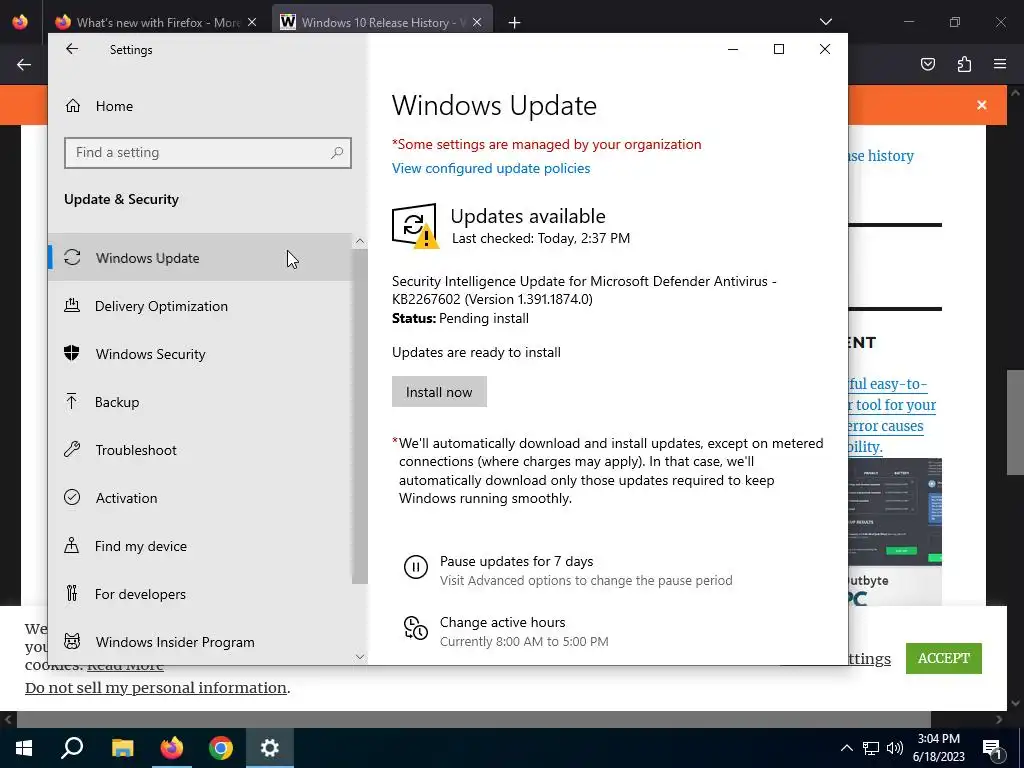Screen dimensions: 1024x768
Task: Open the volume speaker tray icon
Action: (x=895, y=748)
